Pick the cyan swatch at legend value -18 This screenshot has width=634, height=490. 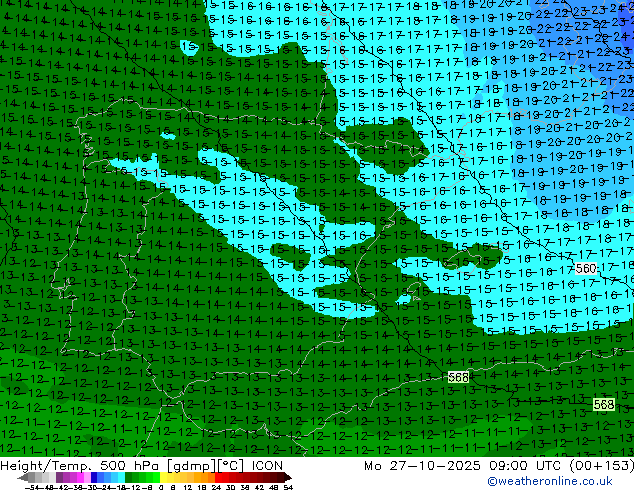click(x=121, y=478)
